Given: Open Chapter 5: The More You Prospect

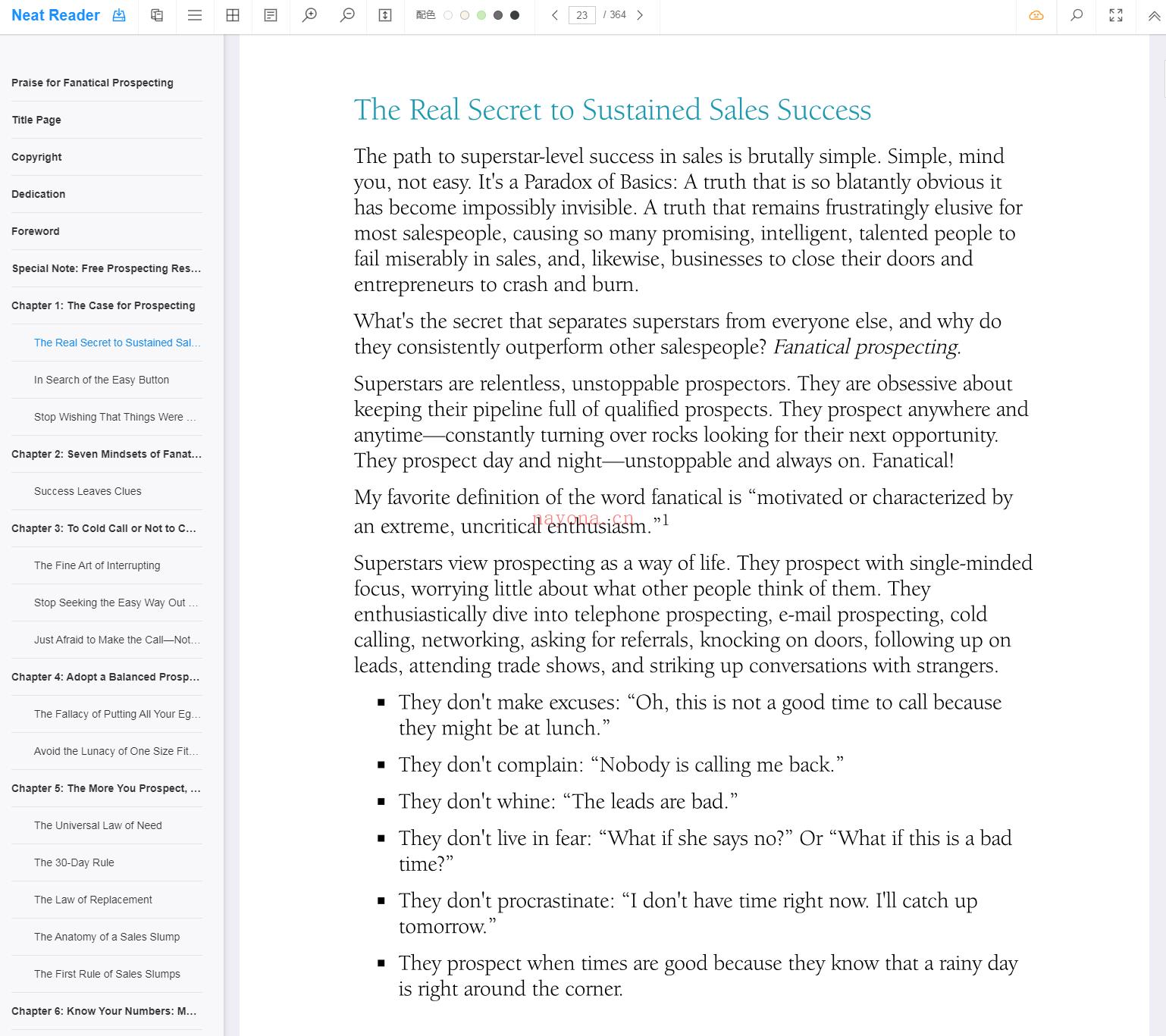Looking at the screenshot, I should click(x=106, y=788).
